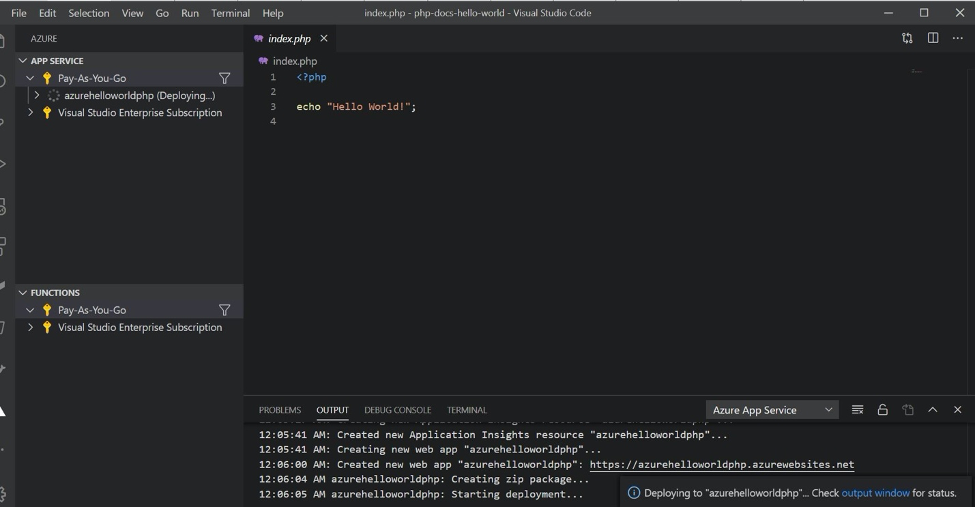Collapse the APP SERVICE section
The width and height of the screenshot is (977, 508).
pyautogui.click(x=23, y=60)
